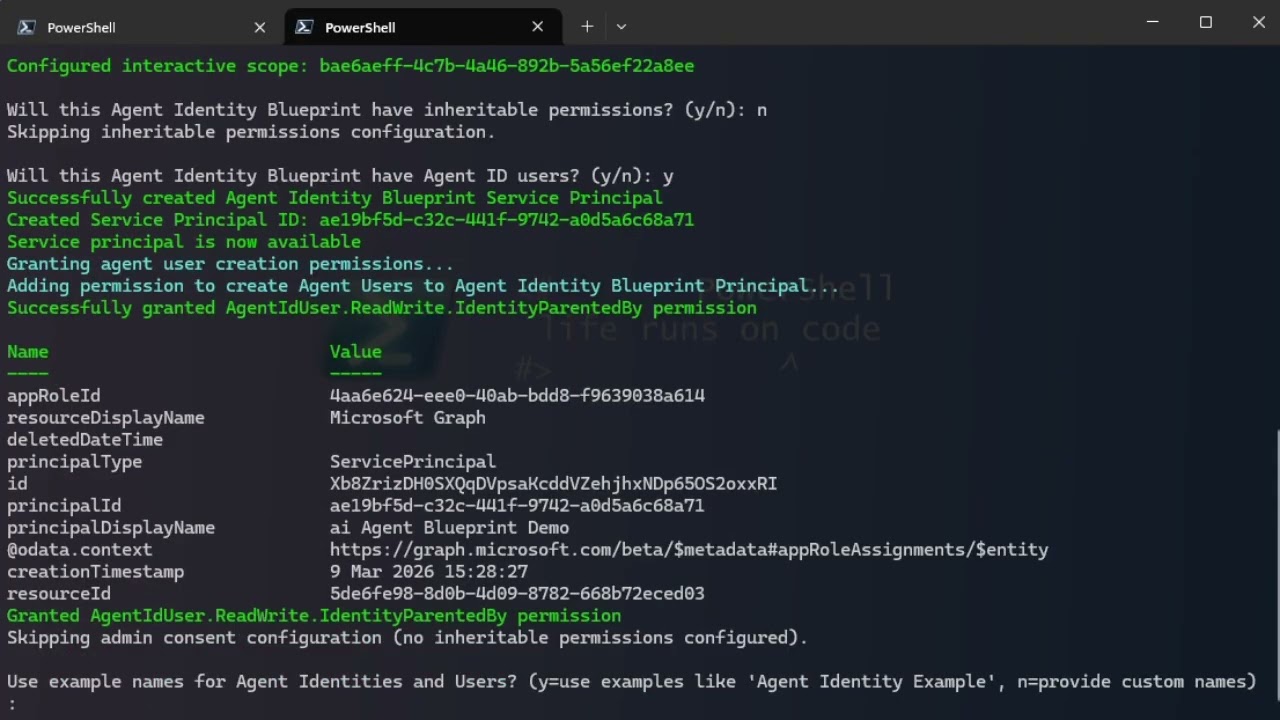Click the principalId value ae19bf5d
Image resolution: width=1280 pixels, height=720 pixels.
pos(517,506)
